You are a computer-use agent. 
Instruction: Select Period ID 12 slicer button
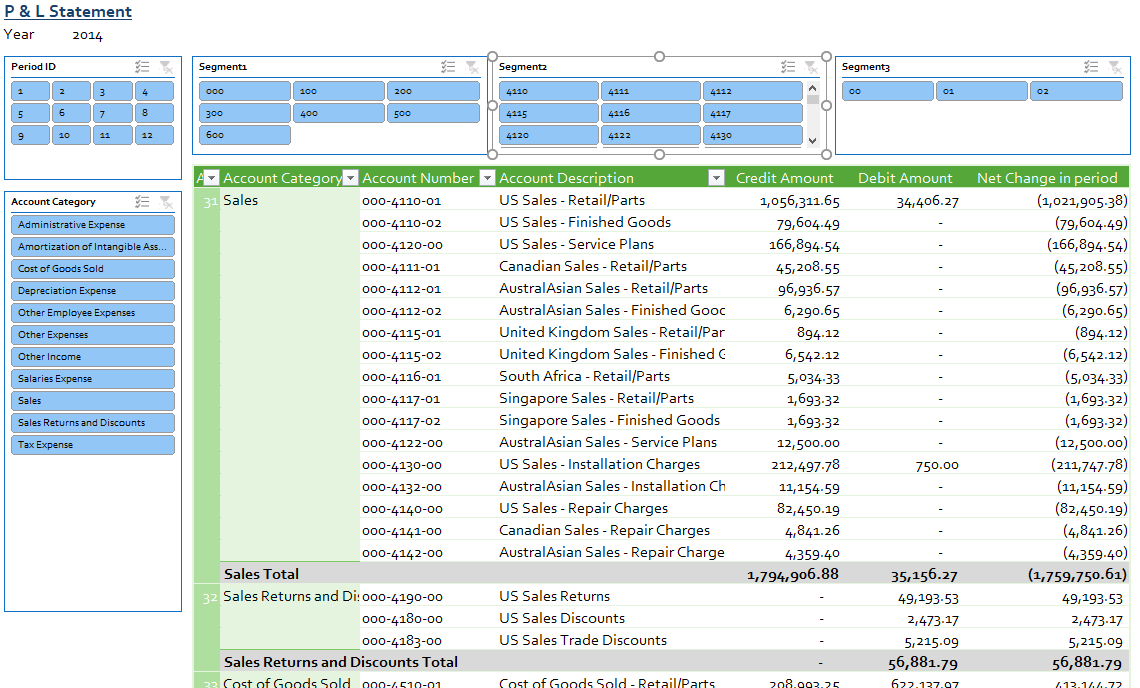tap(154, 135)
